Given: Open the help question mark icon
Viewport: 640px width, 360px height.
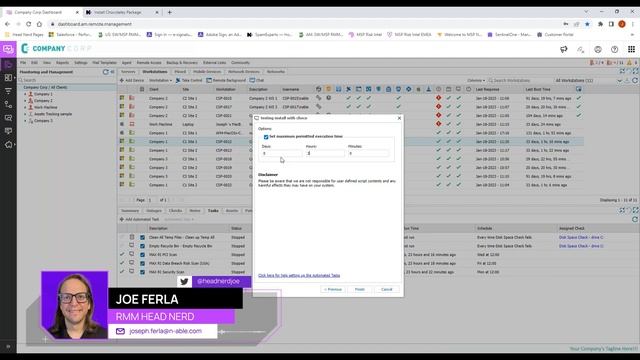Looking at the screenshot, I should (614, 49).
